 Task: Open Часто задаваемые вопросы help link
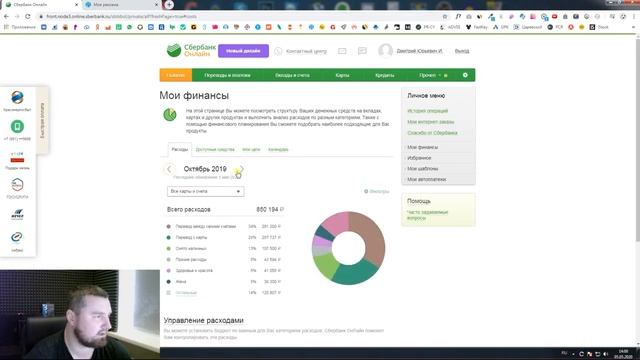pyautogui.click(x=427, y=215)
